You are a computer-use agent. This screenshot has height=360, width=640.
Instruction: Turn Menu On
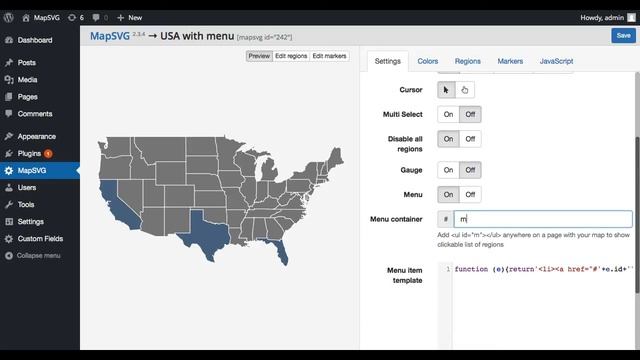pyautogui.click(x=448, y=195)
